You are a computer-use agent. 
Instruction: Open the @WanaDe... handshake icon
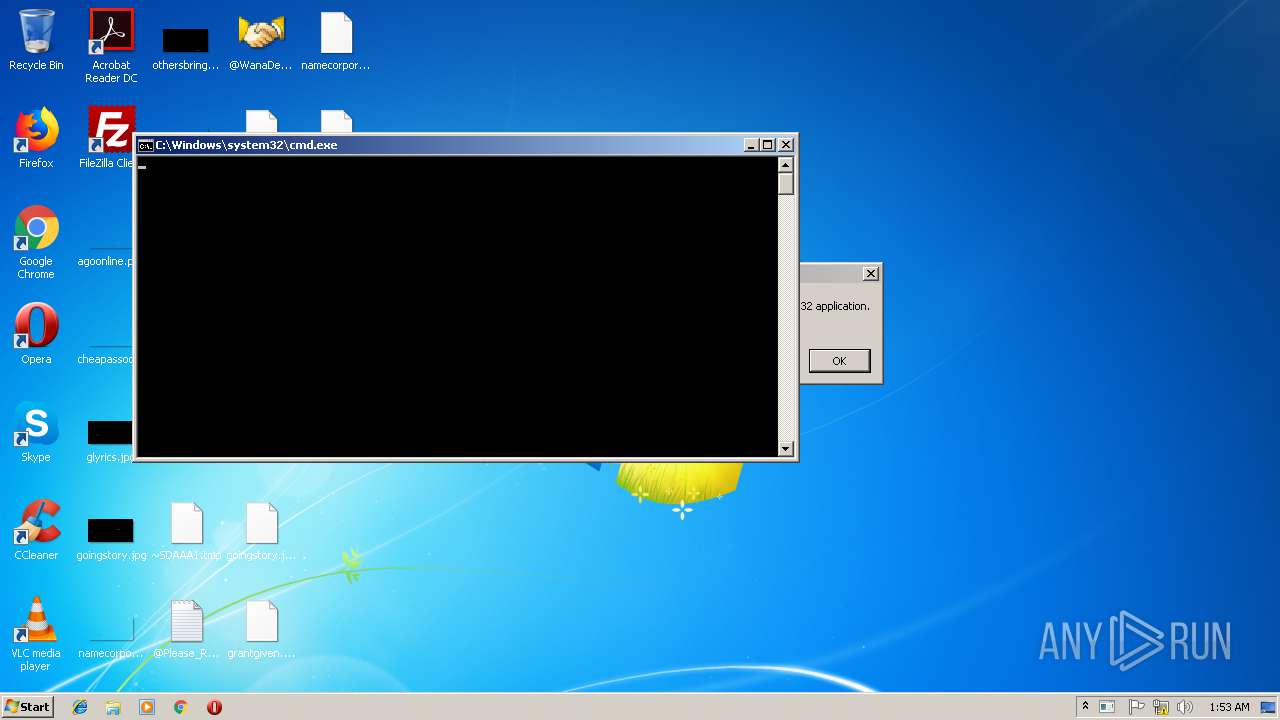click(x=261, y=42)
